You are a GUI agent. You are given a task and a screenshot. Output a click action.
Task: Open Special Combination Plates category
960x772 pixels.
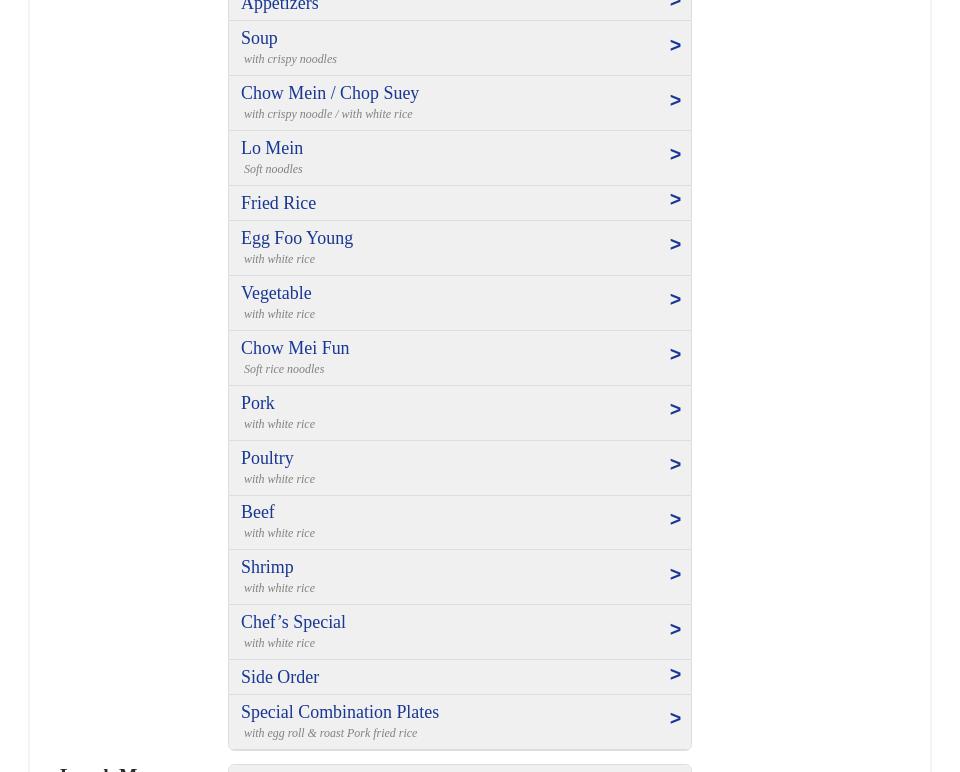340,712
